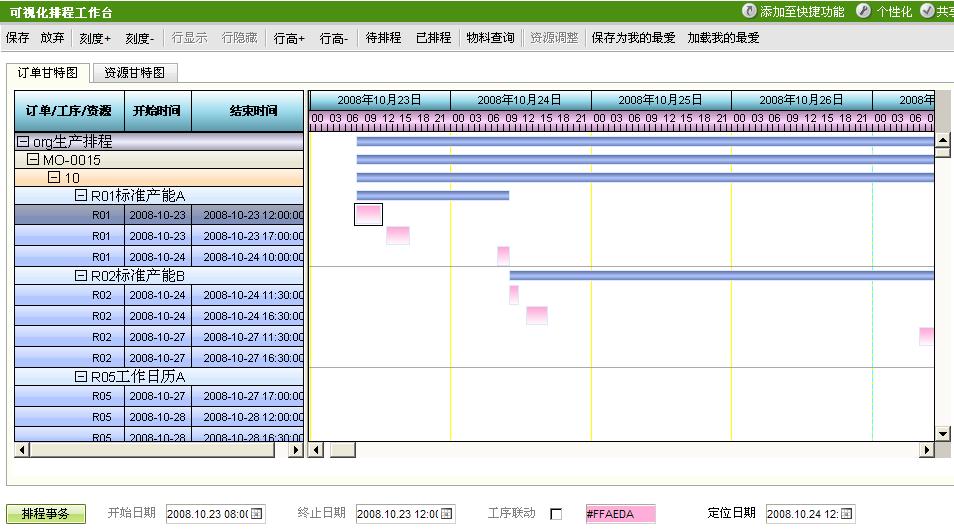Click the 个性化 wrench icon

point(863,11)
